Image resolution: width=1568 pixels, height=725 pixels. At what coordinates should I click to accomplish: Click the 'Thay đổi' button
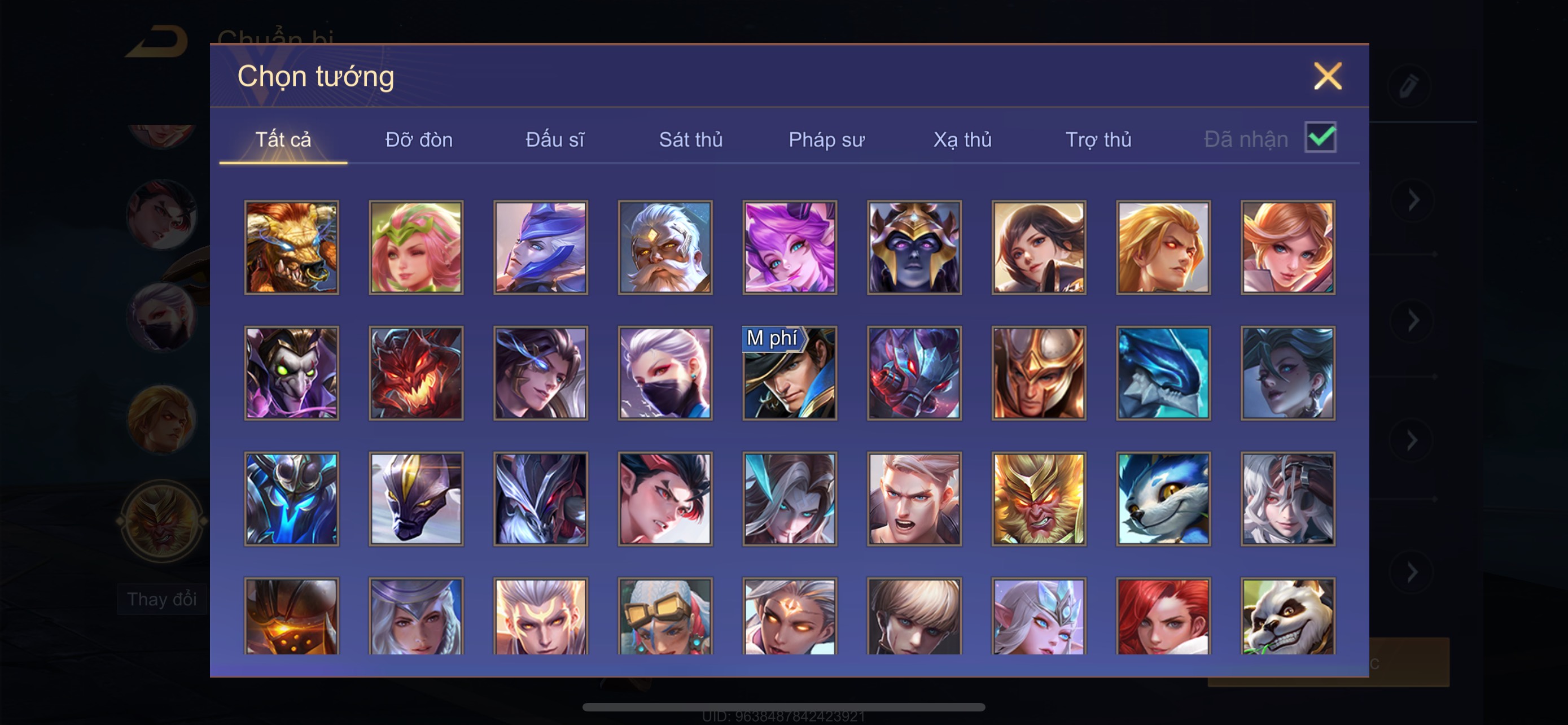(x=162, y=599)
